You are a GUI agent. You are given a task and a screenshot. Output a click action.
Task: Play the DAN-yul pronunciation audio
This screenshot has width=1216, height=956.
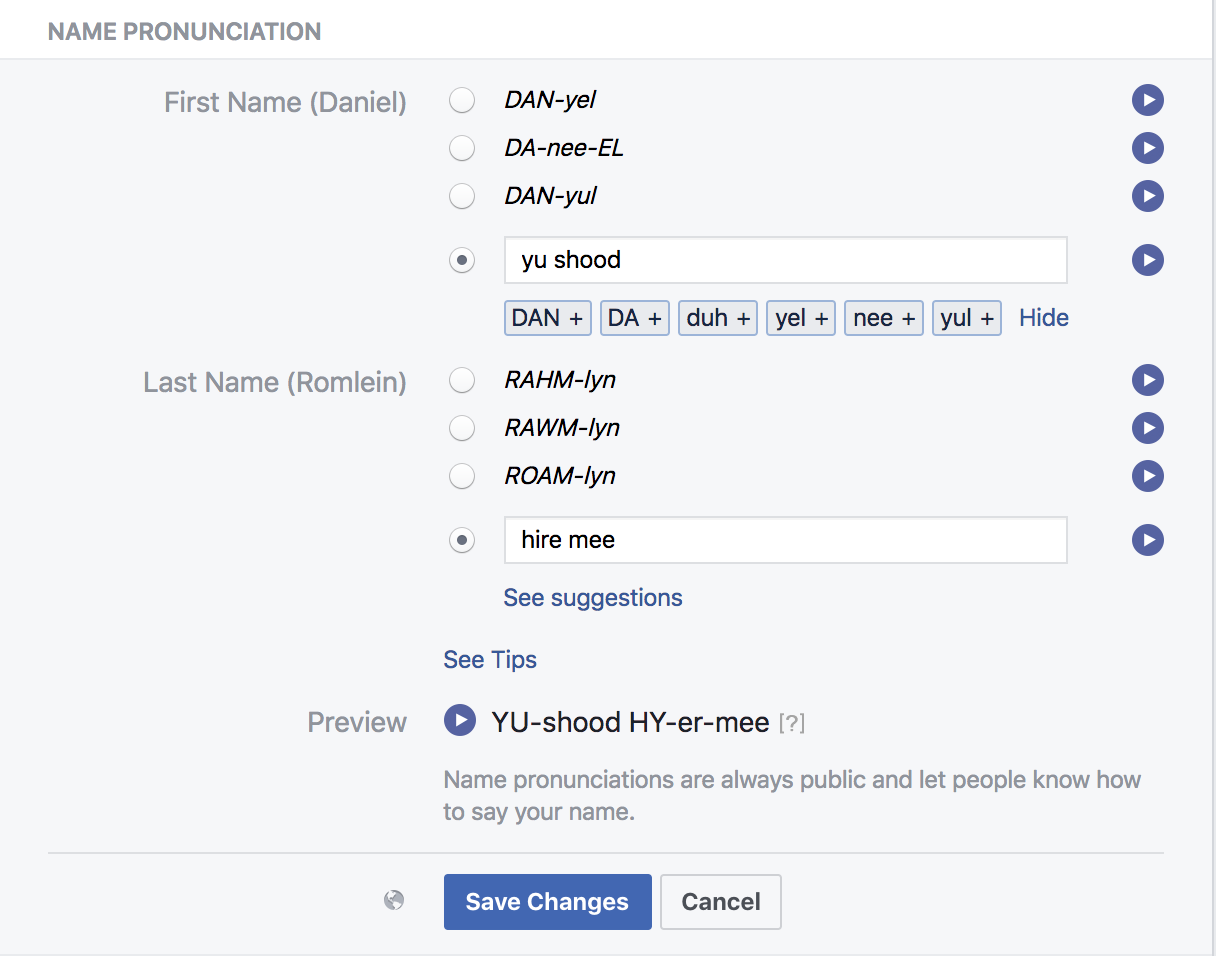tap(1147, 196)
